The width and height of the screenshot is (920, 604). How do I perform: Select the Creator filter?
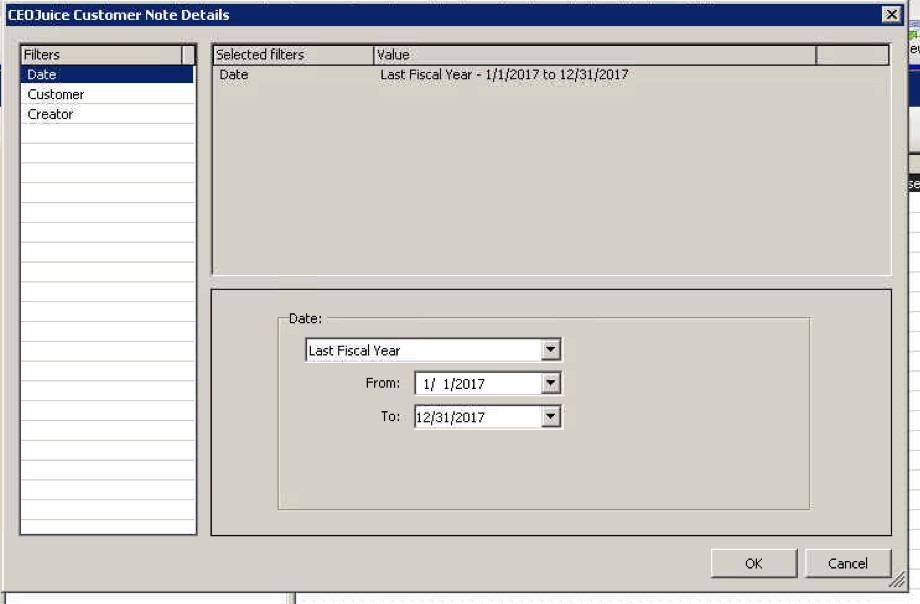point(107,114)
